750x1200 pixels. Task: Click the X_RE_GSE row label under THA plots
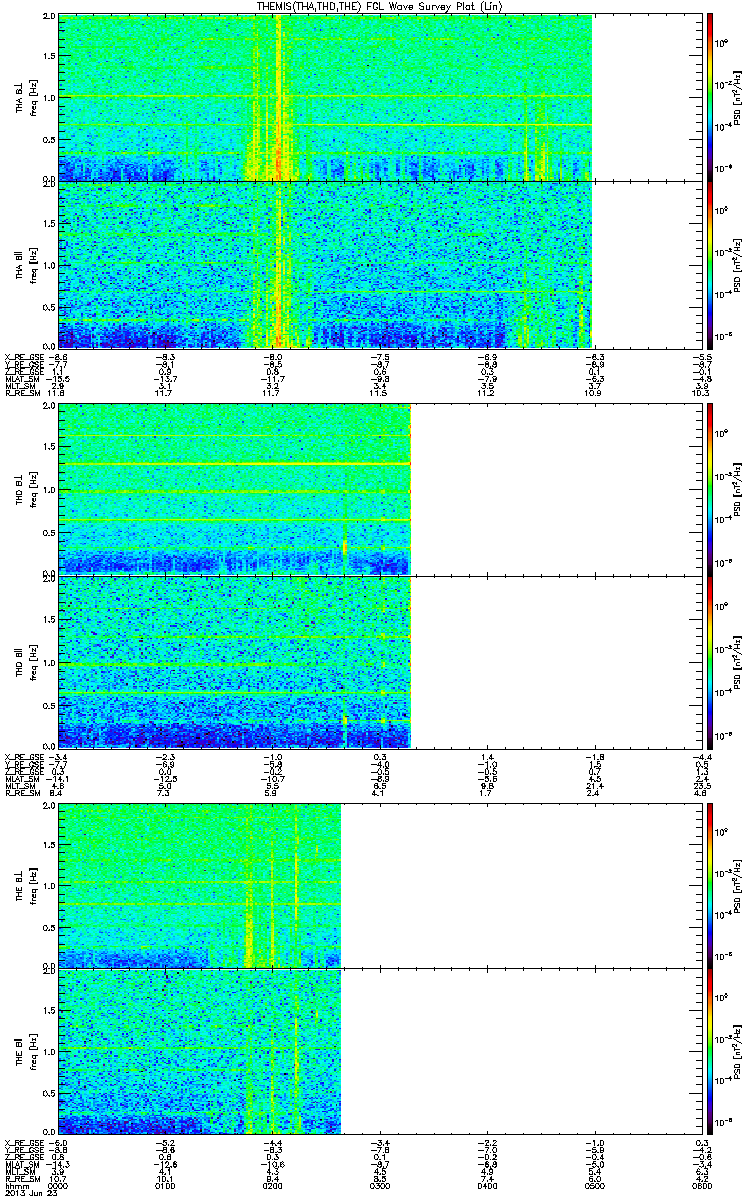click(25, 356)
